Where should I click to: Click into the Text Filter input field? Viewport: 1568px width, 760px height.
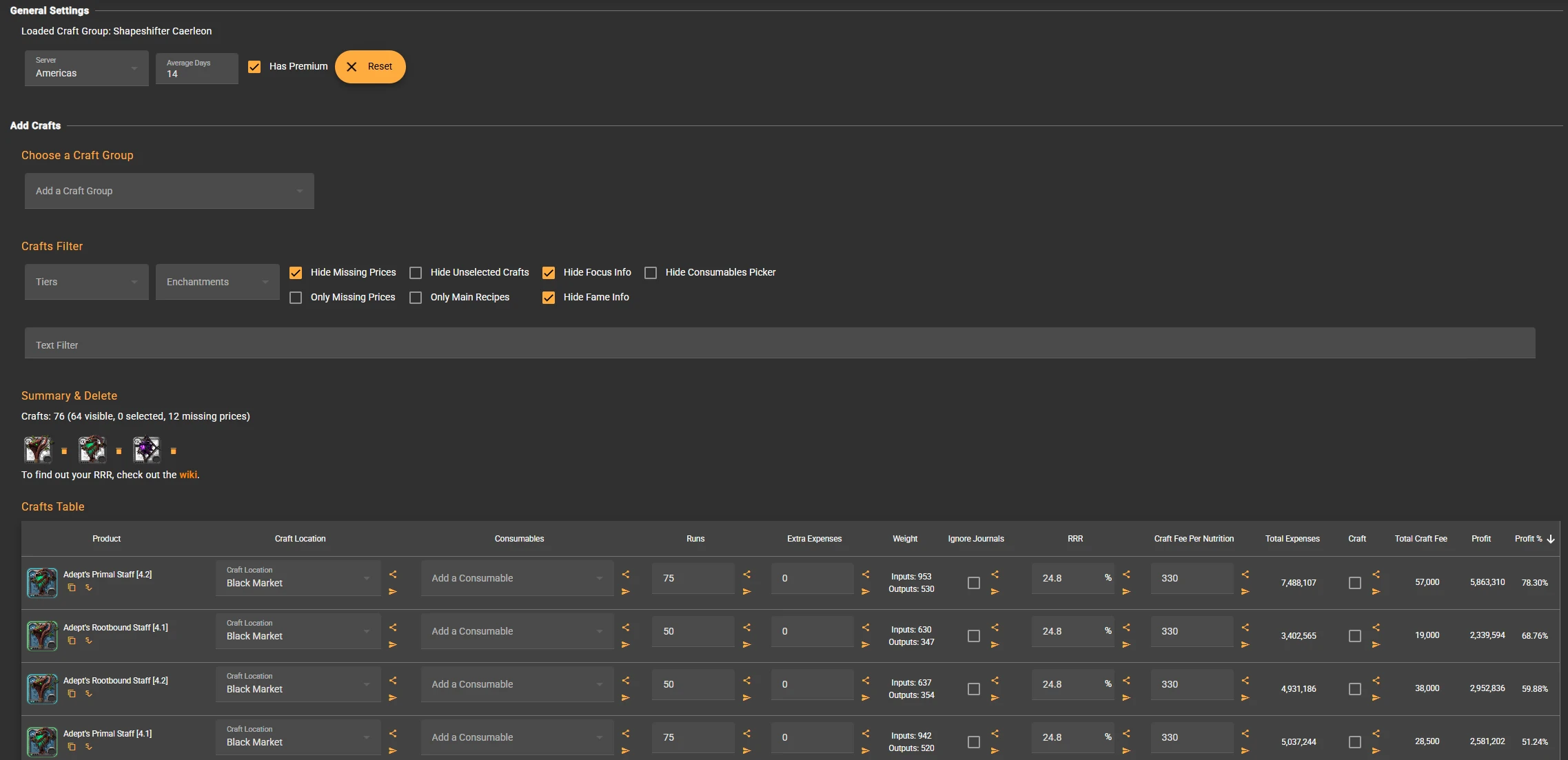[x=780, y=344]
